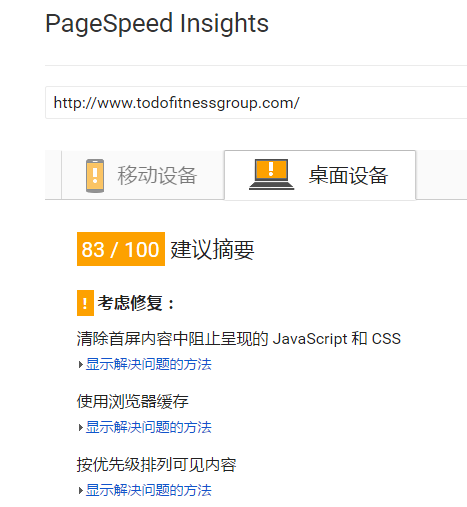
Task: Click the URL input field
Action: [x=256, y=103]
